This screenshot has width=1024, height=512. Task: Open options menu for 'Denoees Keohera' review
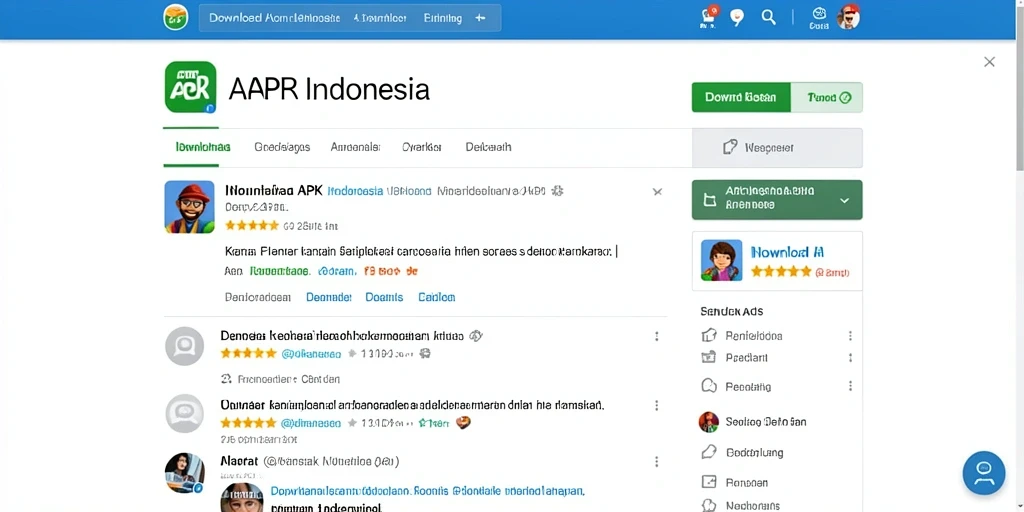pos(656,336)
